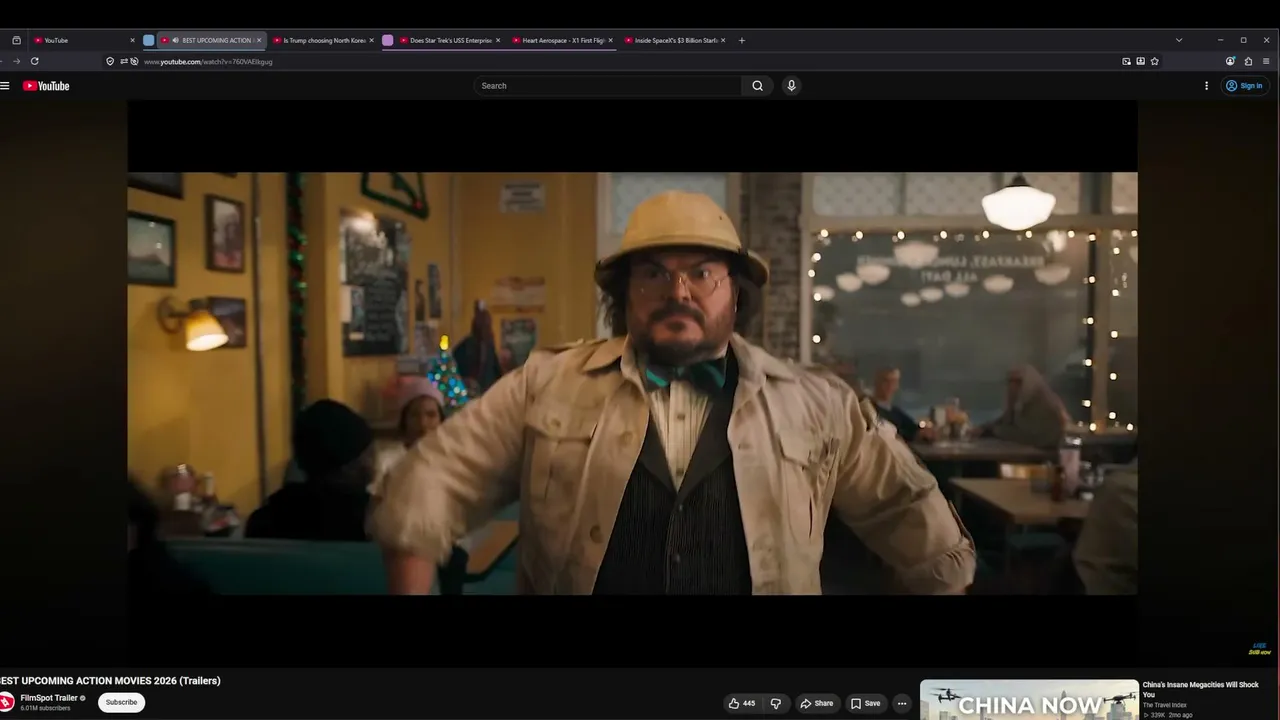The height and width of the screenshot is (720, 1280).
Task: Close the BEST UPCOMING ACTION tab
Action: (x=258, y=40)
